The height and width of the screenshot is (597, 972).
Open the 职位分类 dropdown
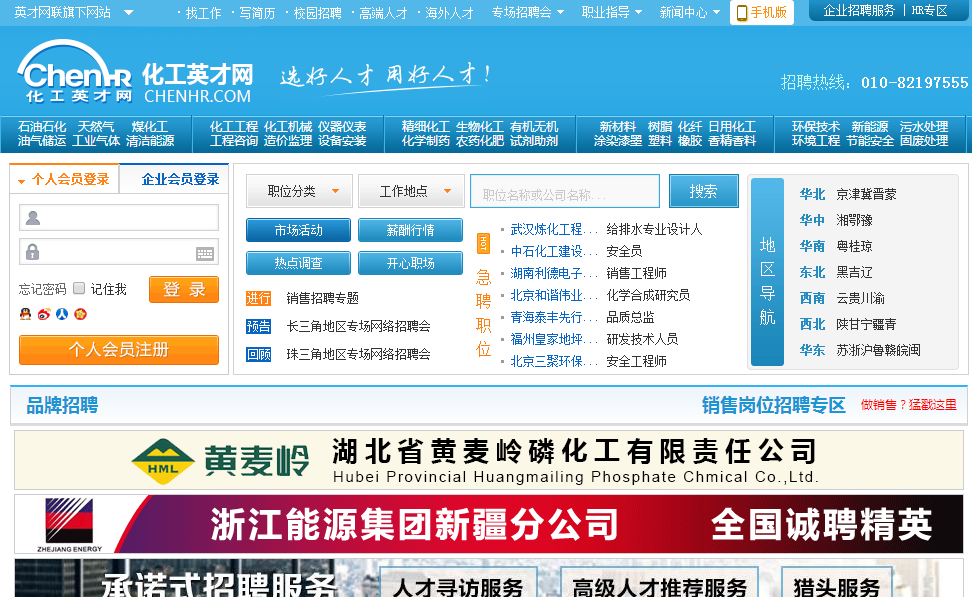pos(299,191)
